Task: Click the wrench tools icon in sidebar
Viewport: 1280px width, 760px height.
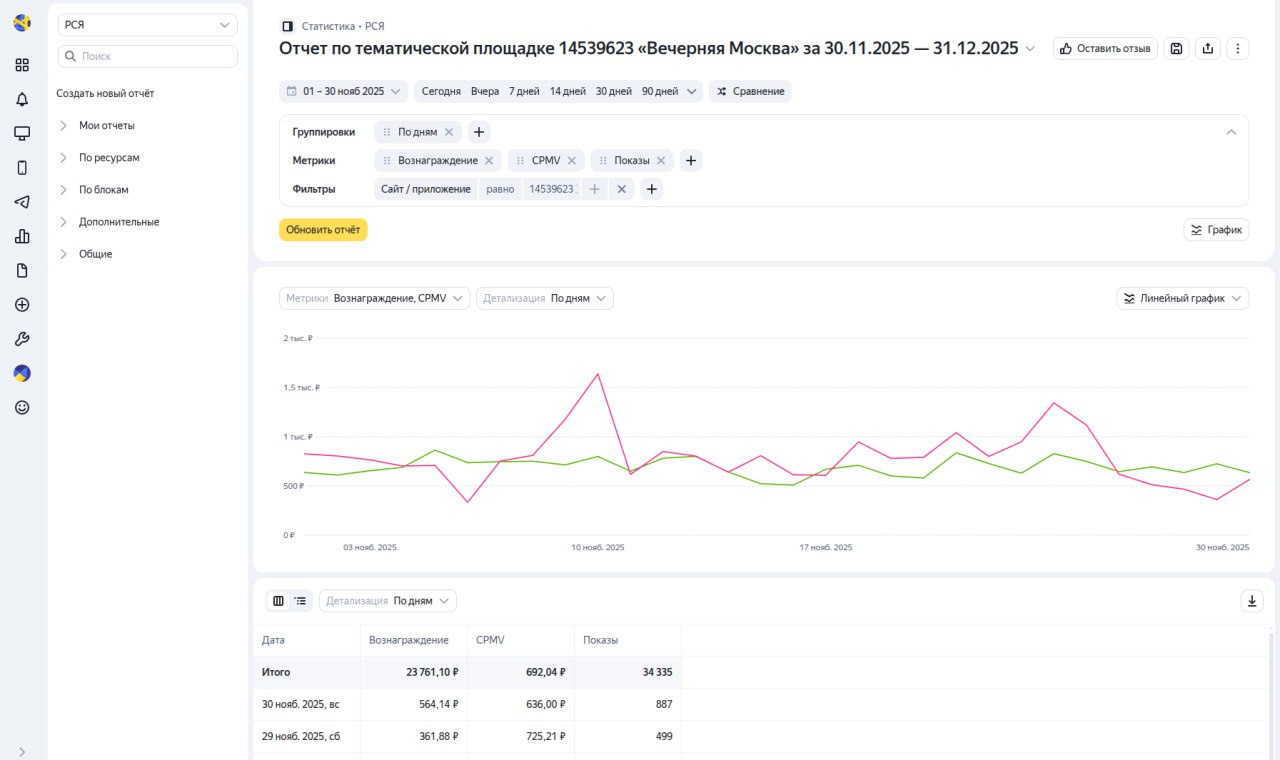Action: [22, 339]
